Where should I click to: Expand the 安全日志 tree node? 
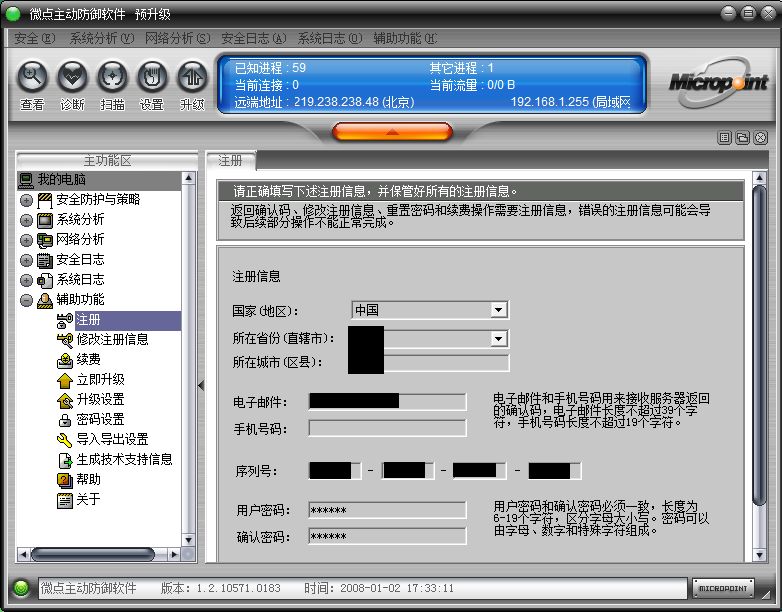[x=26, y=260]
